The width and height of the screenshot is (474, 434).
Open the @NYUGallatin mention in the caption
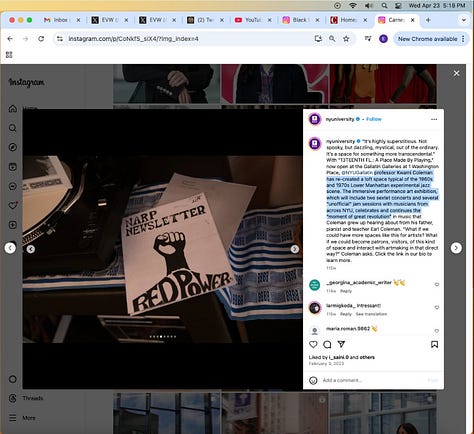click(357, 173)
